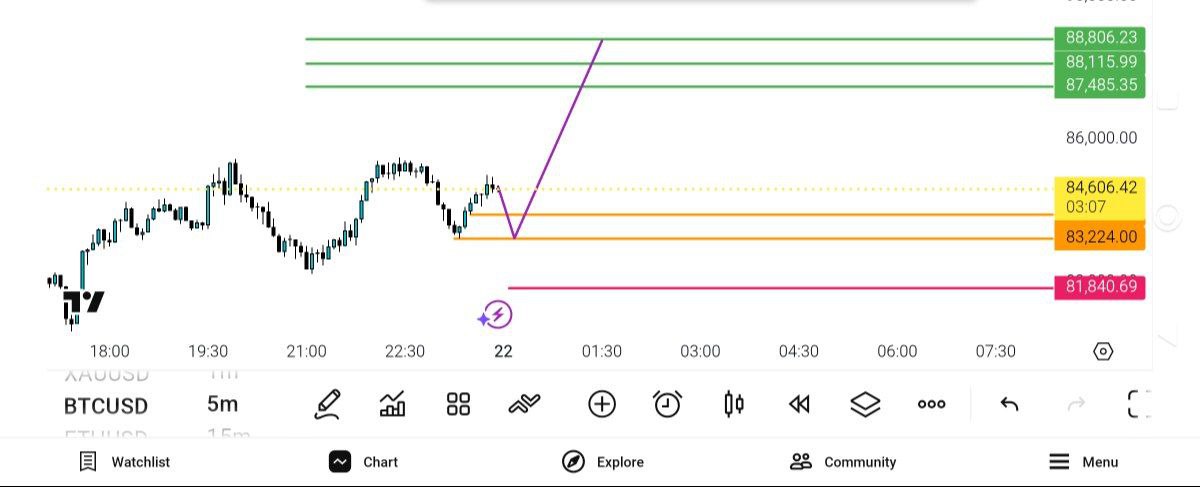Open the BTCUSD symbol selector

[x=106, y=405]
